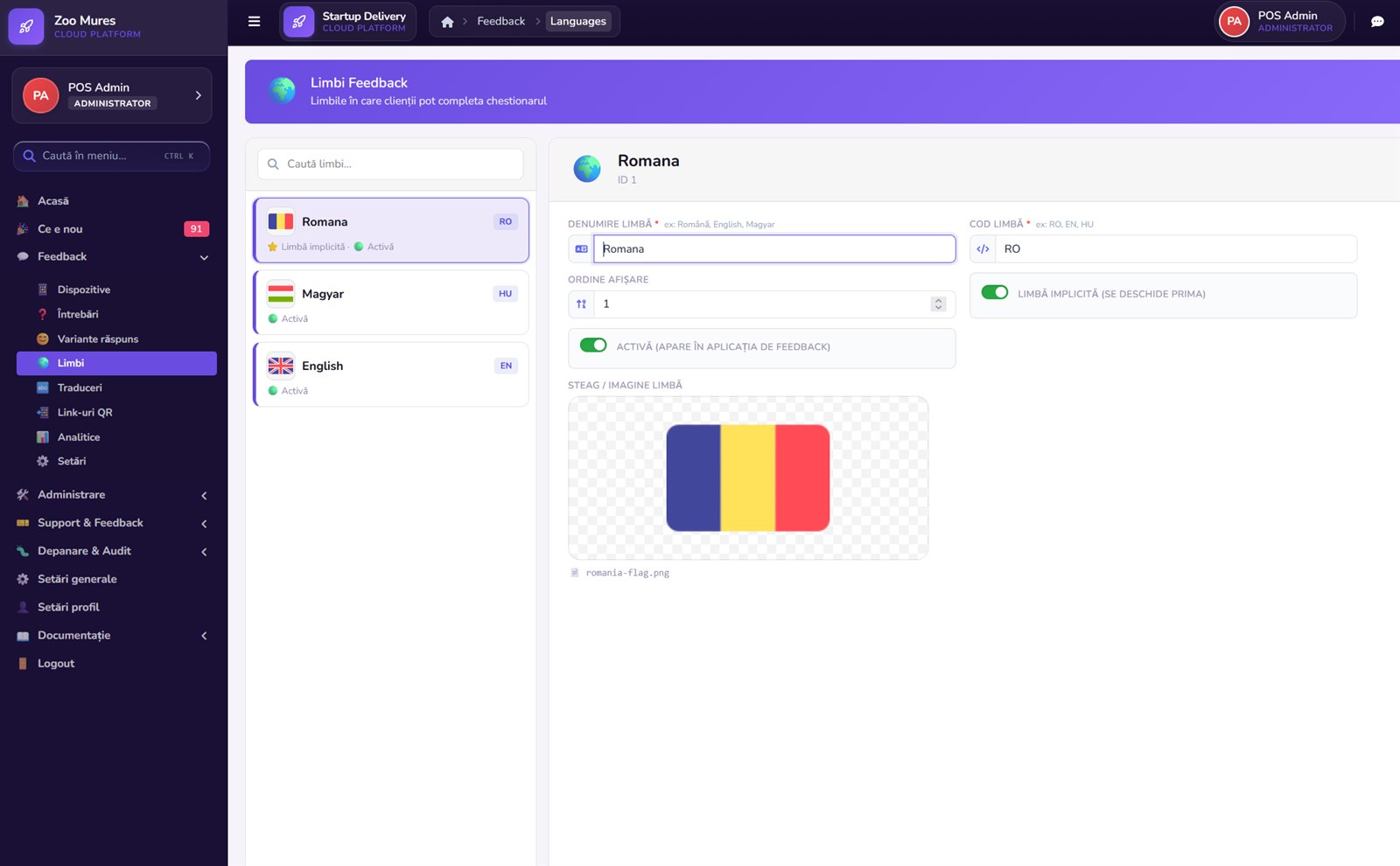Select the Magyar language card
Viewport: 1400px width, 866px height.
tap(391, 302)
